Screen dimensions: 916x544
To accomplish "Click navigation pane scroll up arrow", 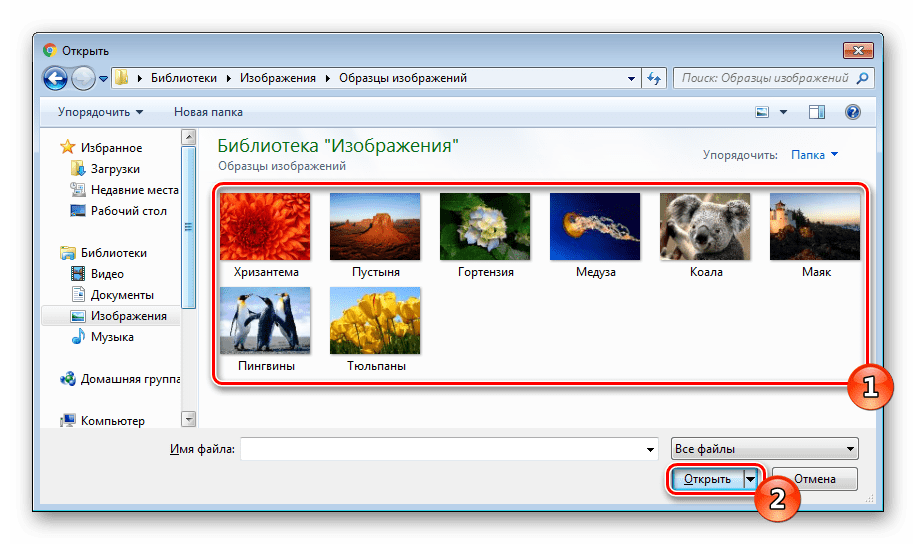I will tap(189, 137).
